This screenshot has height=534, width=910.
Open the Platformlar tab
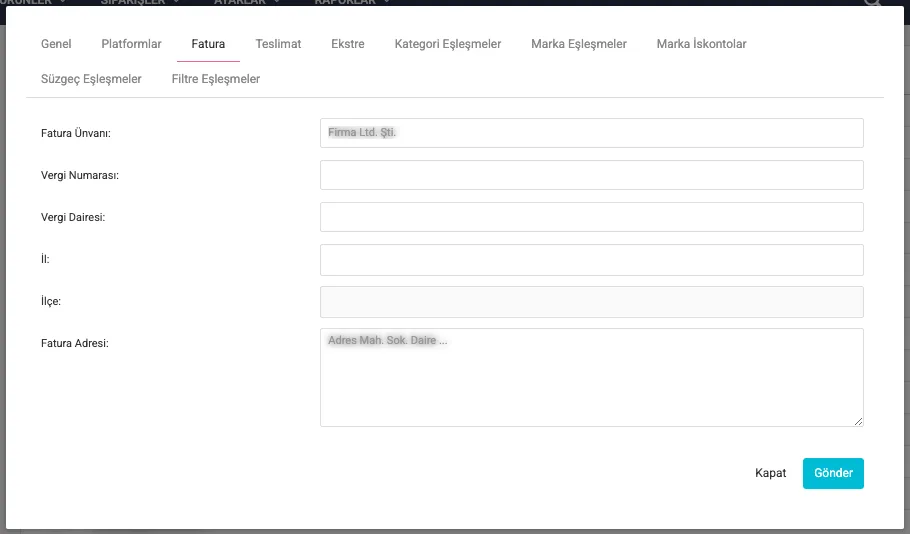(x=131, y=44)
